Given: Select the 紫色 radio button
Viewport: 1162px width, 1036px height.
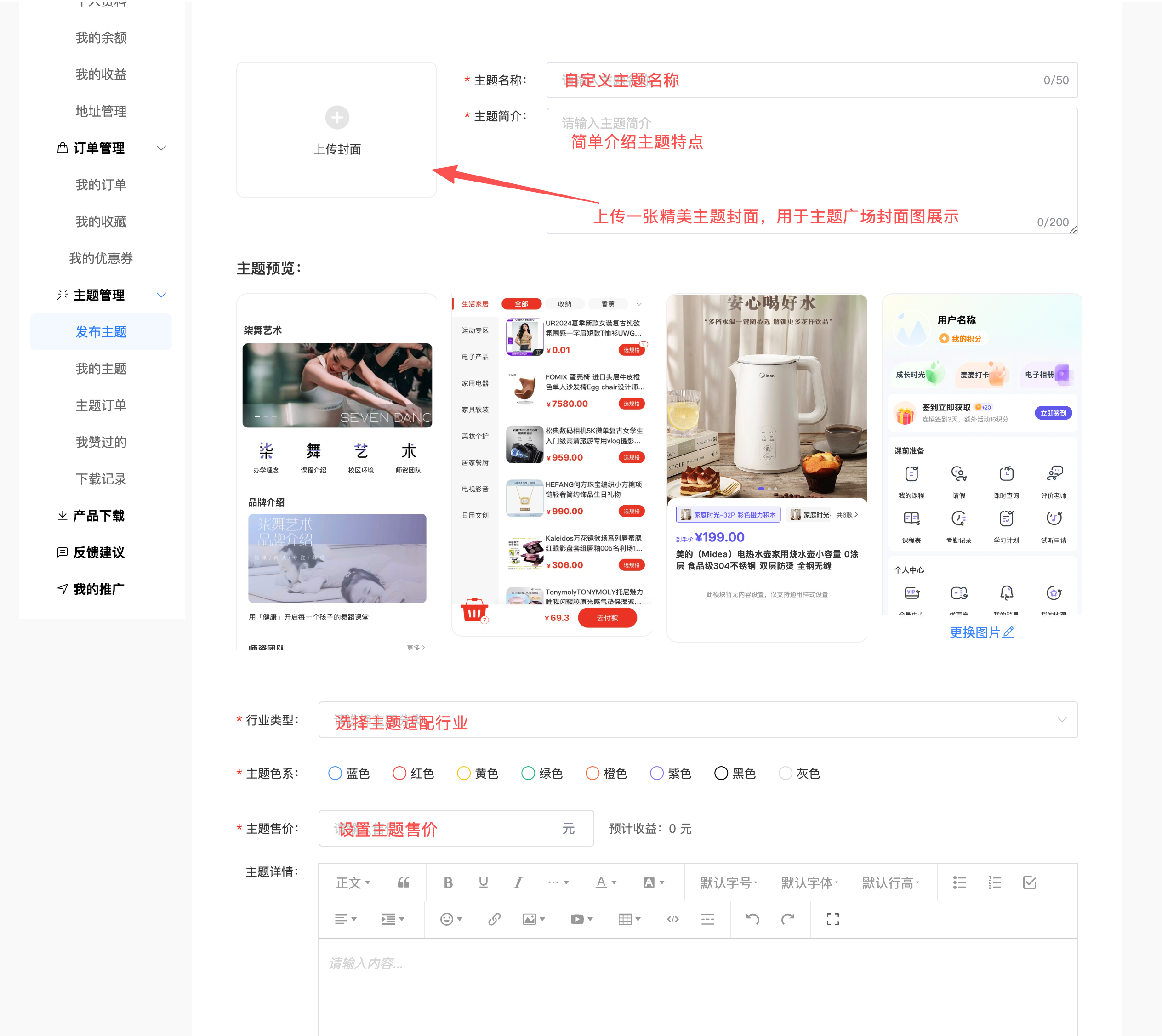Looking at the screenshot, I should [656, 774].
